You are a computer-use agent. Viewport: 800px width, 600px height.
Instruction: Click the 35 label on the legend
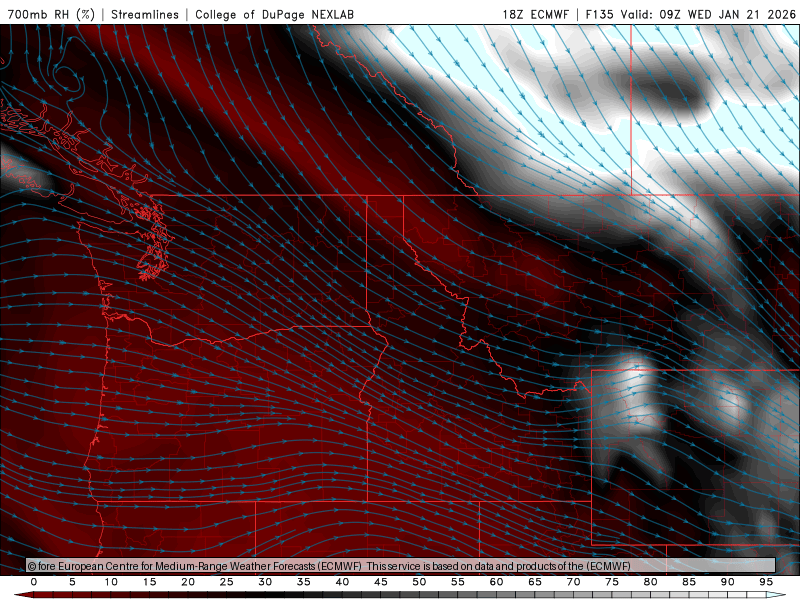pyautogui.click(x=304, y=582)
